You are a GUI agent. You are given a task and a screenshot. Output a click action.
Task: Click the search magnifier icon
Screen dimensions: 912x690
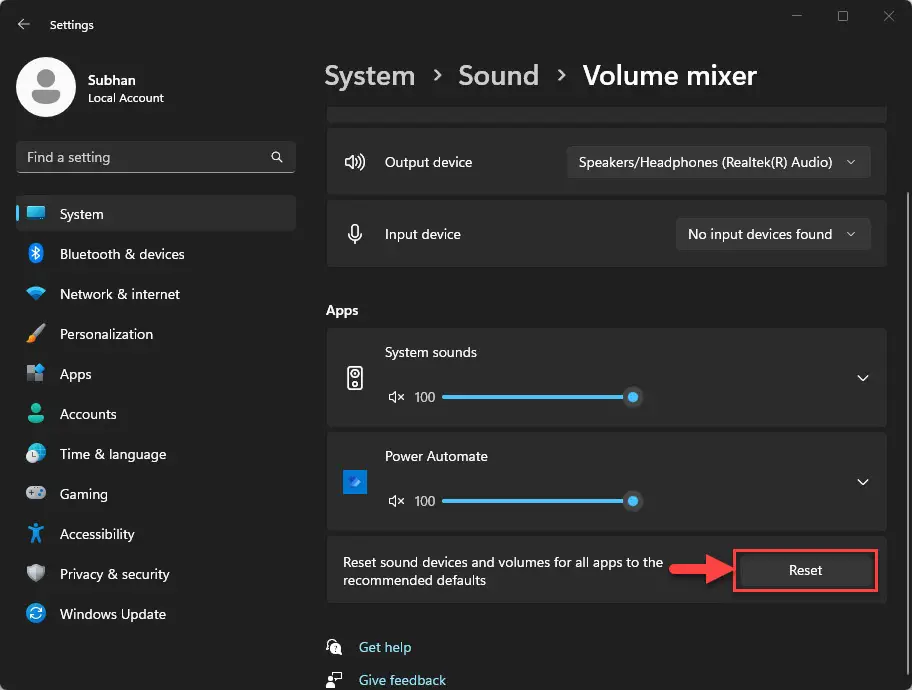pyautogui.click(x=277, y=157)
